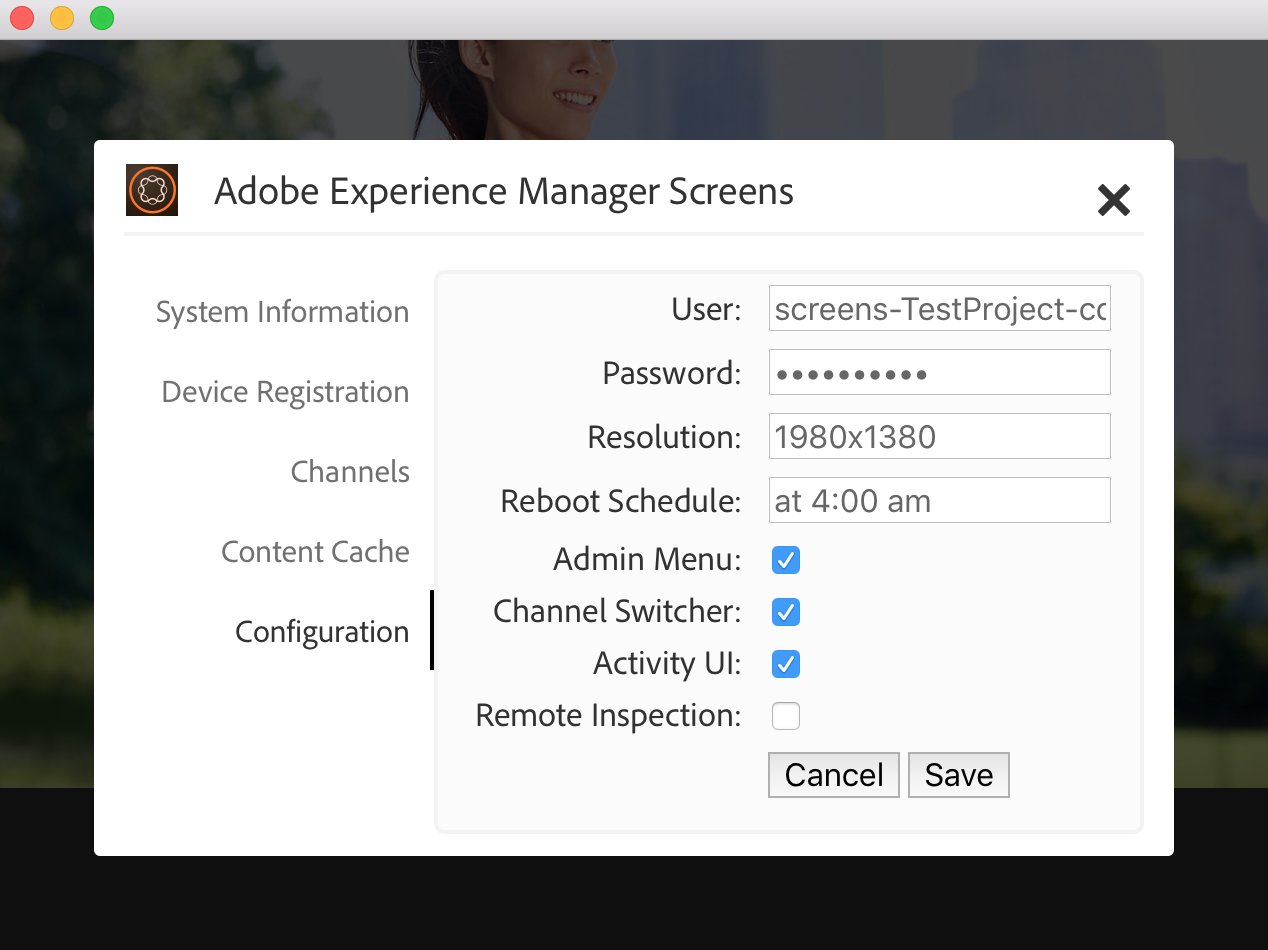This screenshot has width=1268, height=950.
Task: Click the Resolution text field
Action: coord(939,437)
